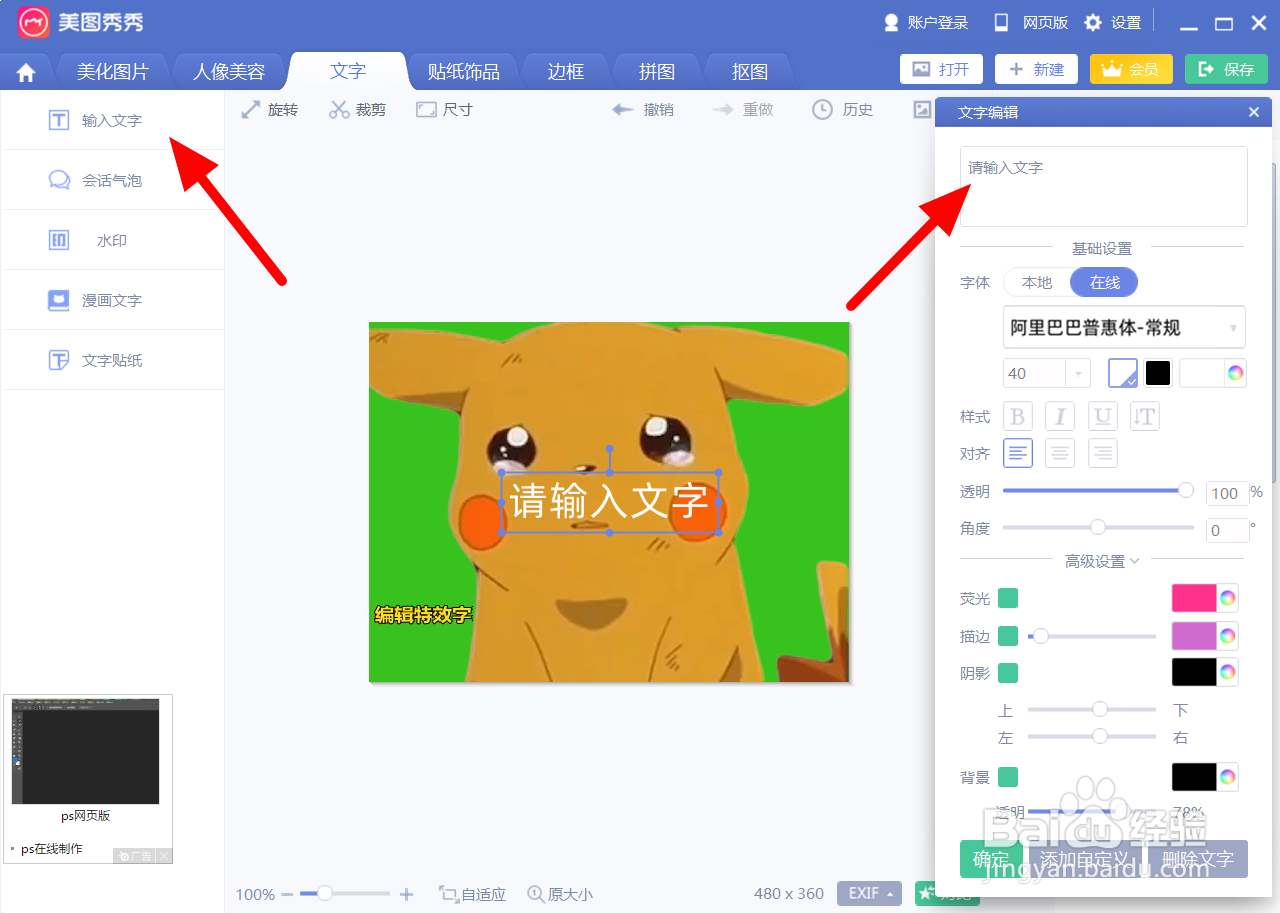Image resolution: width=1280 pixels, height=913 pixels.
Task: Enable 背景 background checkbox
Action: tap(1008, 777)
